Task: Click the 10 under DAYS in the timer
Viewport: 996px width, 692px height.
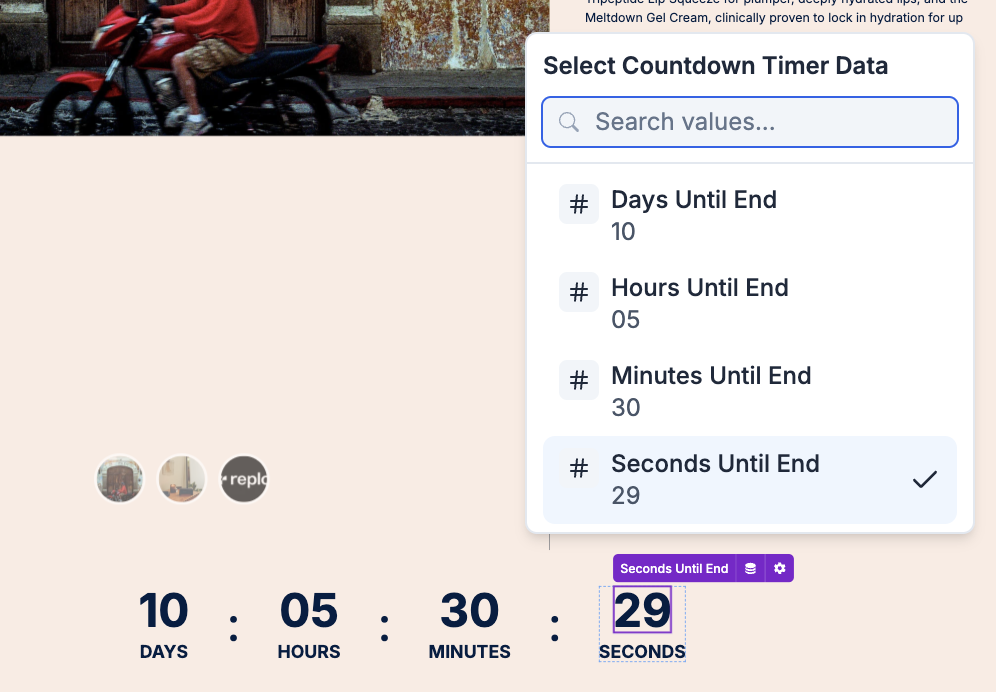Action: 163,612
